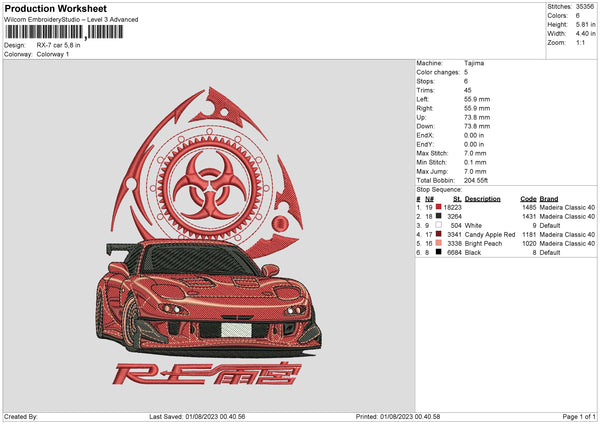Click thread code 1181
Screen dimensions: 600x424
(529, 235)
